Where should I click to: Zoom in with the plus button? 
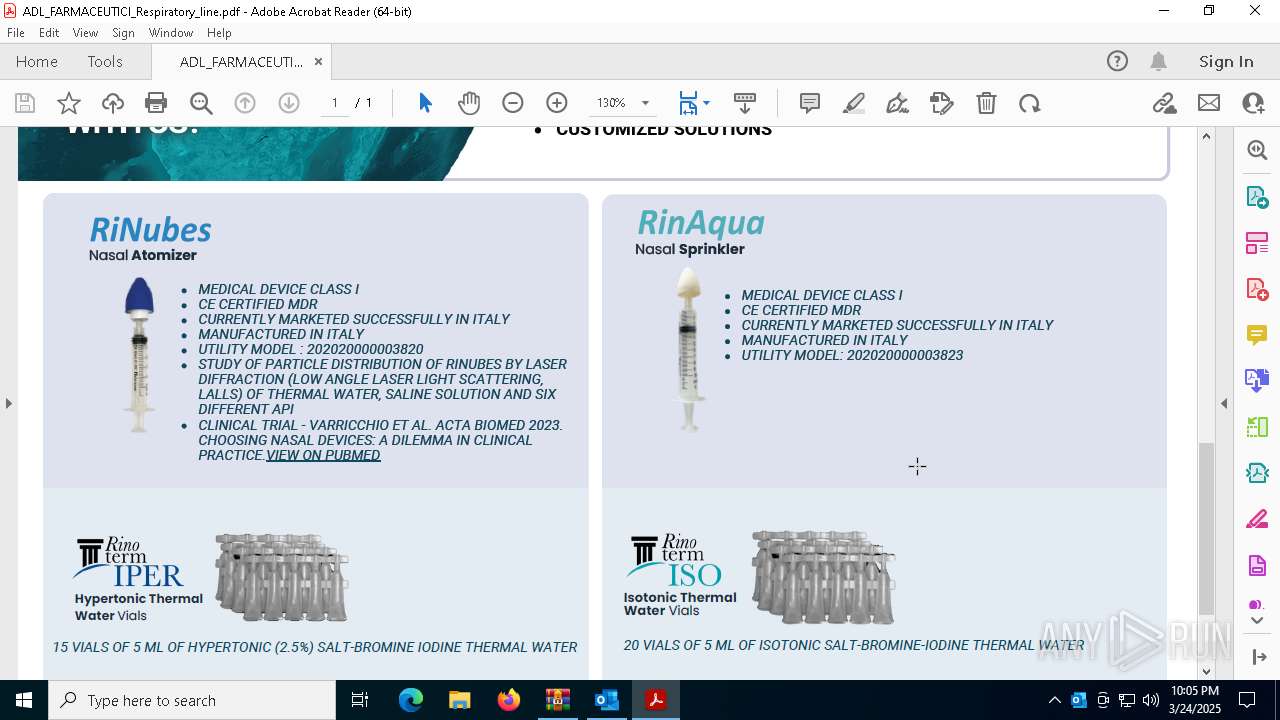tap(557, 103)
